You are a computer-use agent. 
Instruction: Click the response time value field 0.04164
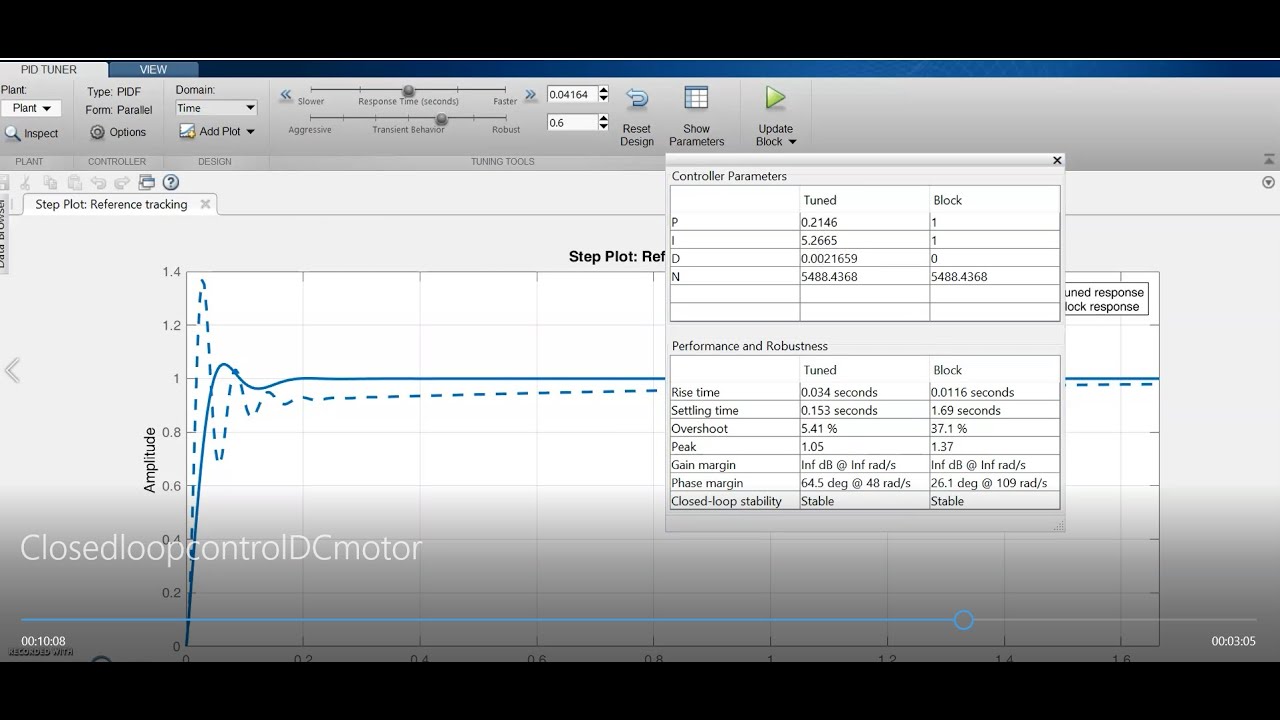pos(572,94)
